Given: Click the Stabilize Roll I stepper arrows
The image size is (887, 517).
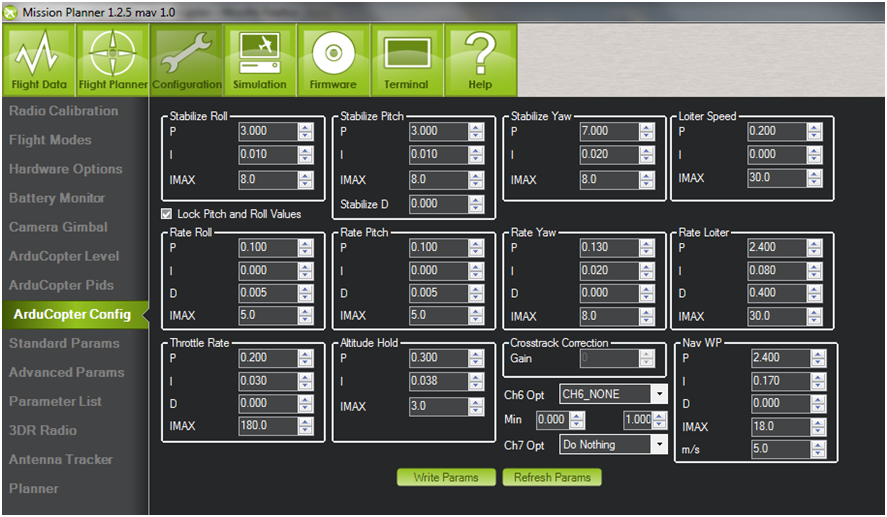Looking at the screenshot, I should pos(305,154).
